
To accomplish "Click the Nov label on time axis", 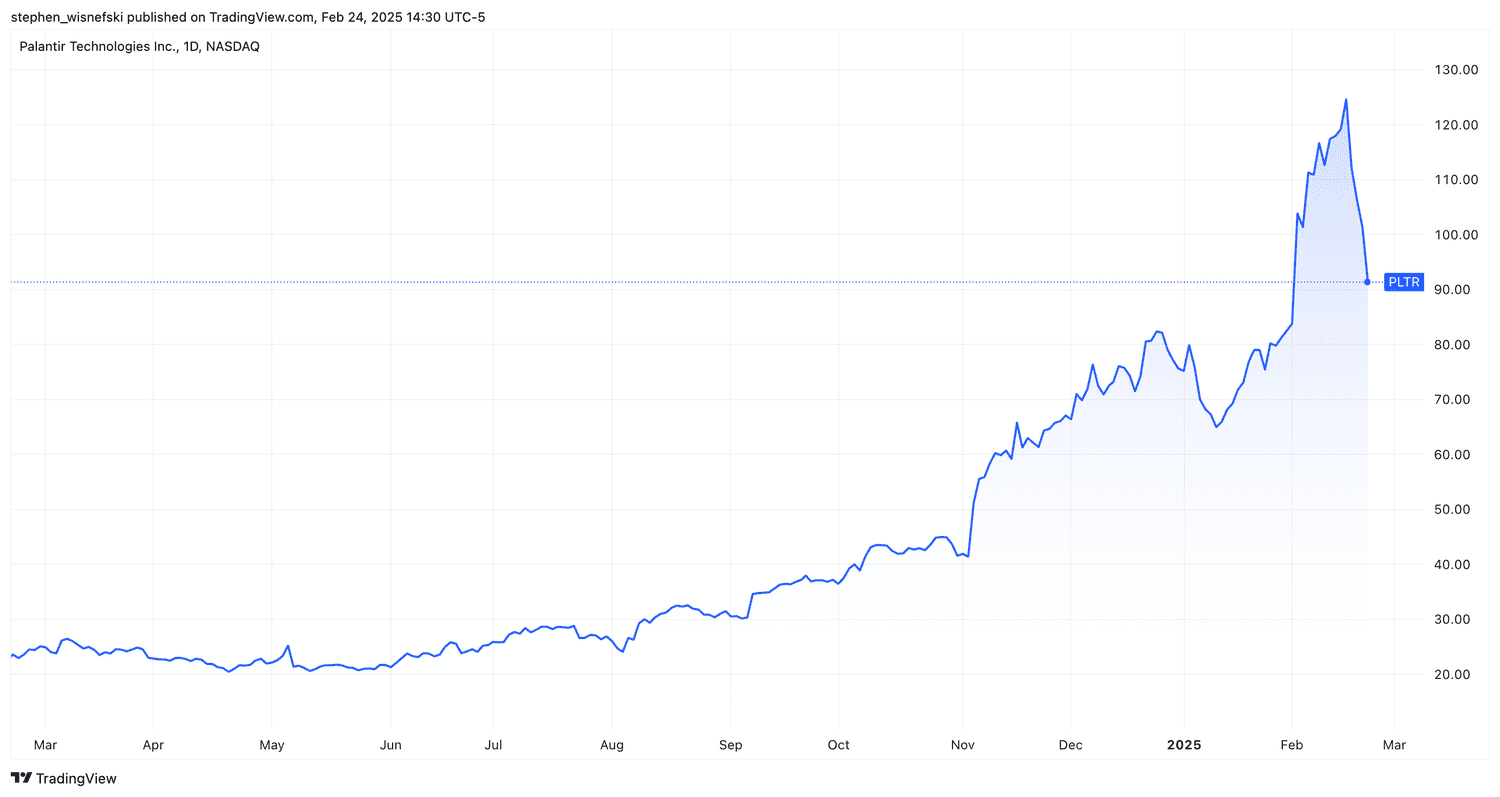I will coord(962,745).
